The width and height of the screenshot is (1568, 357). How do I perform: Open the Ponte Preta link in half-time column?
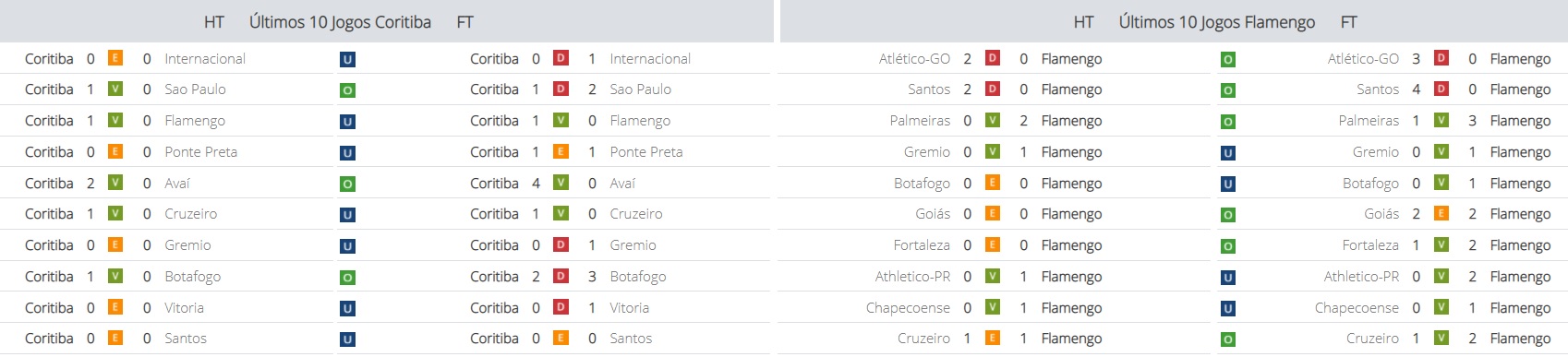[x=201, y=152]
